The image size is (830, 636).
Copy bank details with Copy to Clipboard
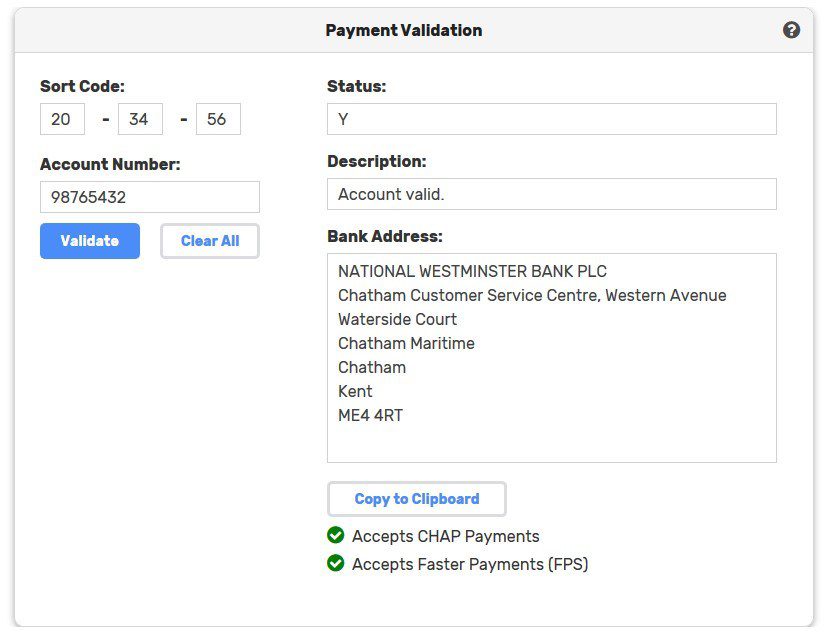tap(417, 499)
